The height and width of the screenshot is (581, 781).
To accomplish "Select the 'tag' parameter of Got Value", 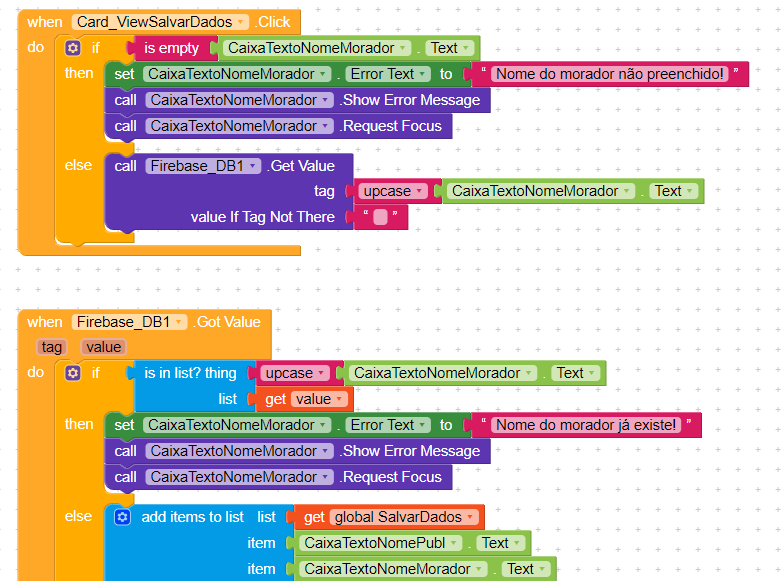I will (x=51, y=347).
